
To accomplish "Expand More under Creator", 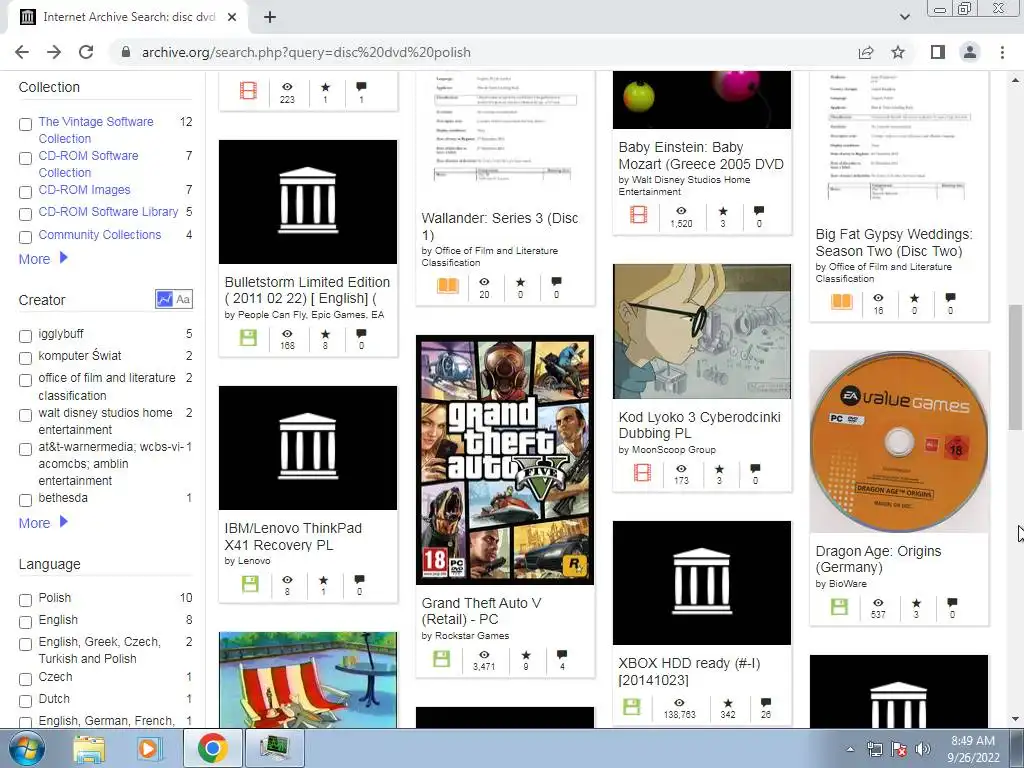I will tap(43, 522).
